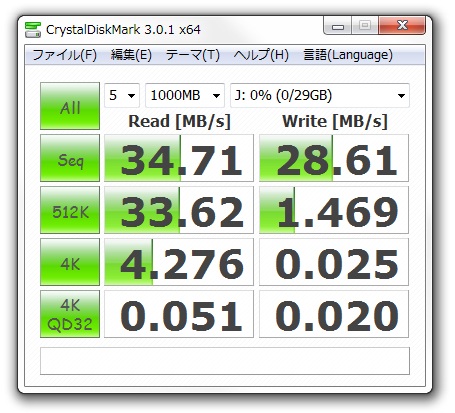Click the Seq write value 28.61

pos(334,158)
